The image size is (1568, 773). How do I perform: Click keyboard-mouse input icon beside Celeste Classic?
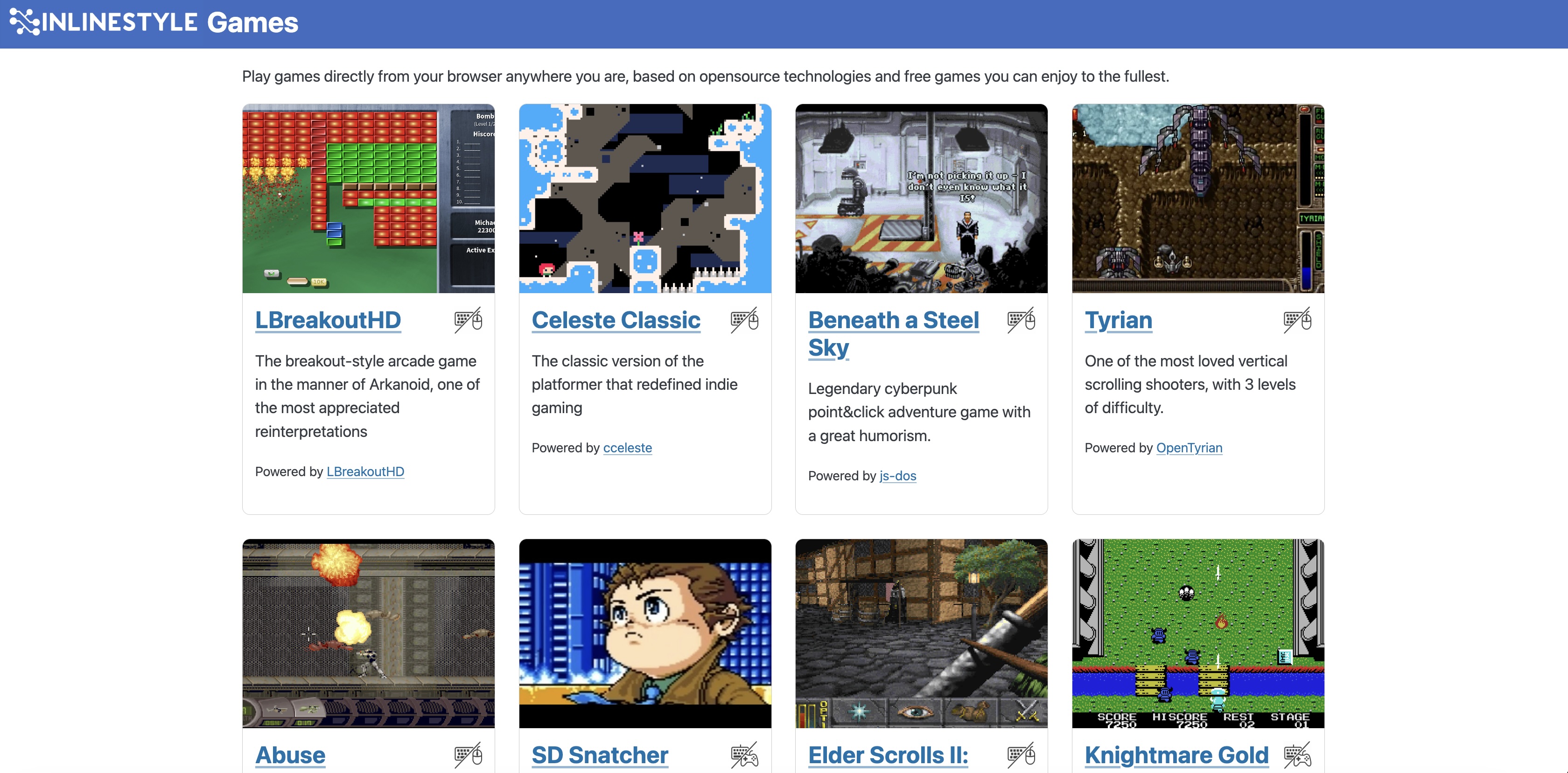coord(744,320)
